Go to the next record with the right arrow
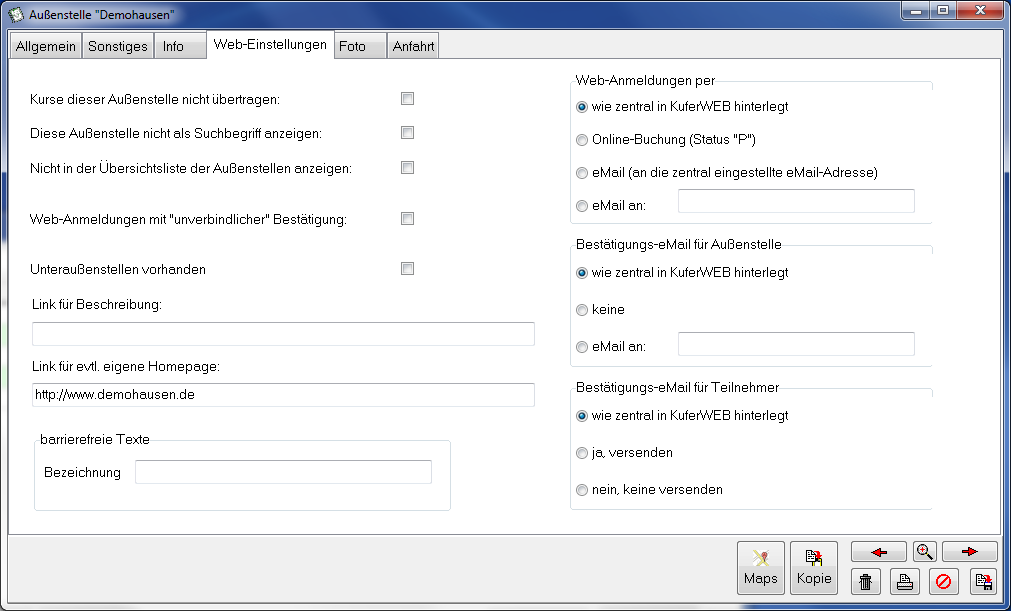Viewport: 1011px width, 611px height. coord(970,552)
